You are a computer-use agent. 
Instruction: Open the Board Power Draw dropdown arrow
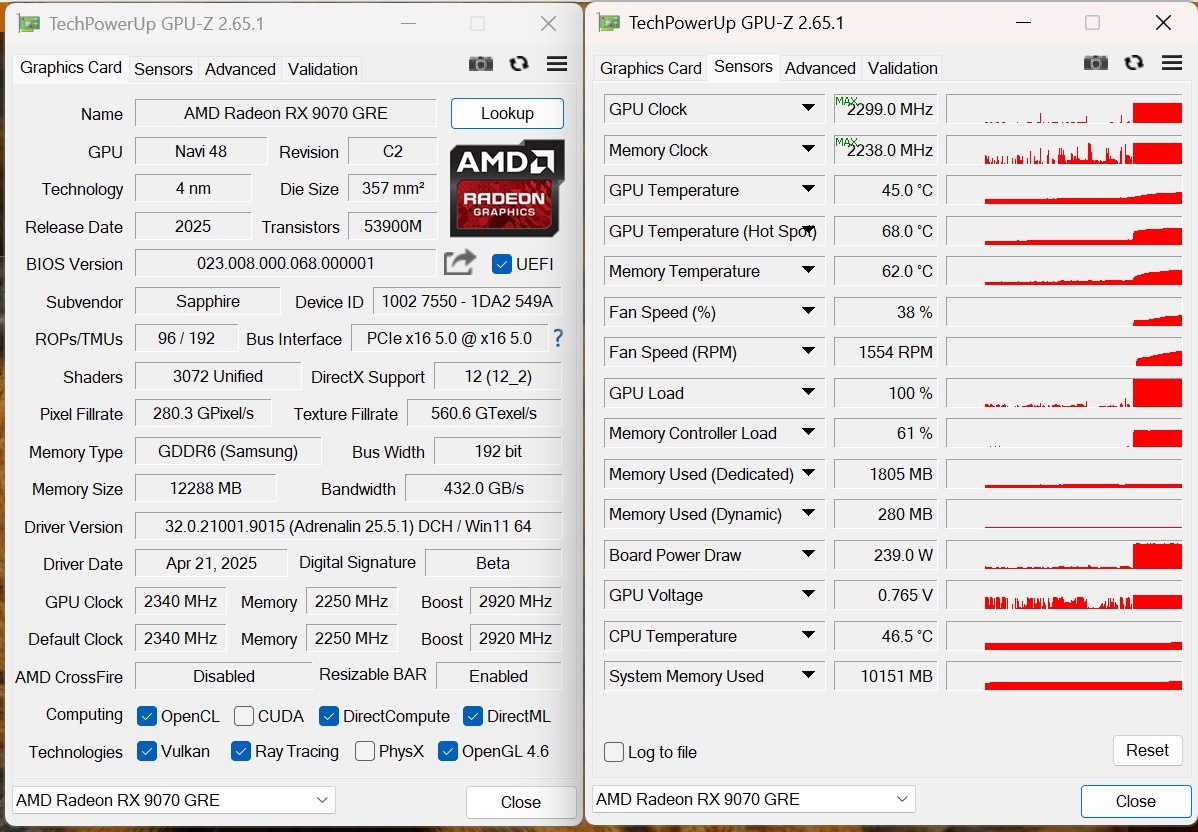coord(808,555)
